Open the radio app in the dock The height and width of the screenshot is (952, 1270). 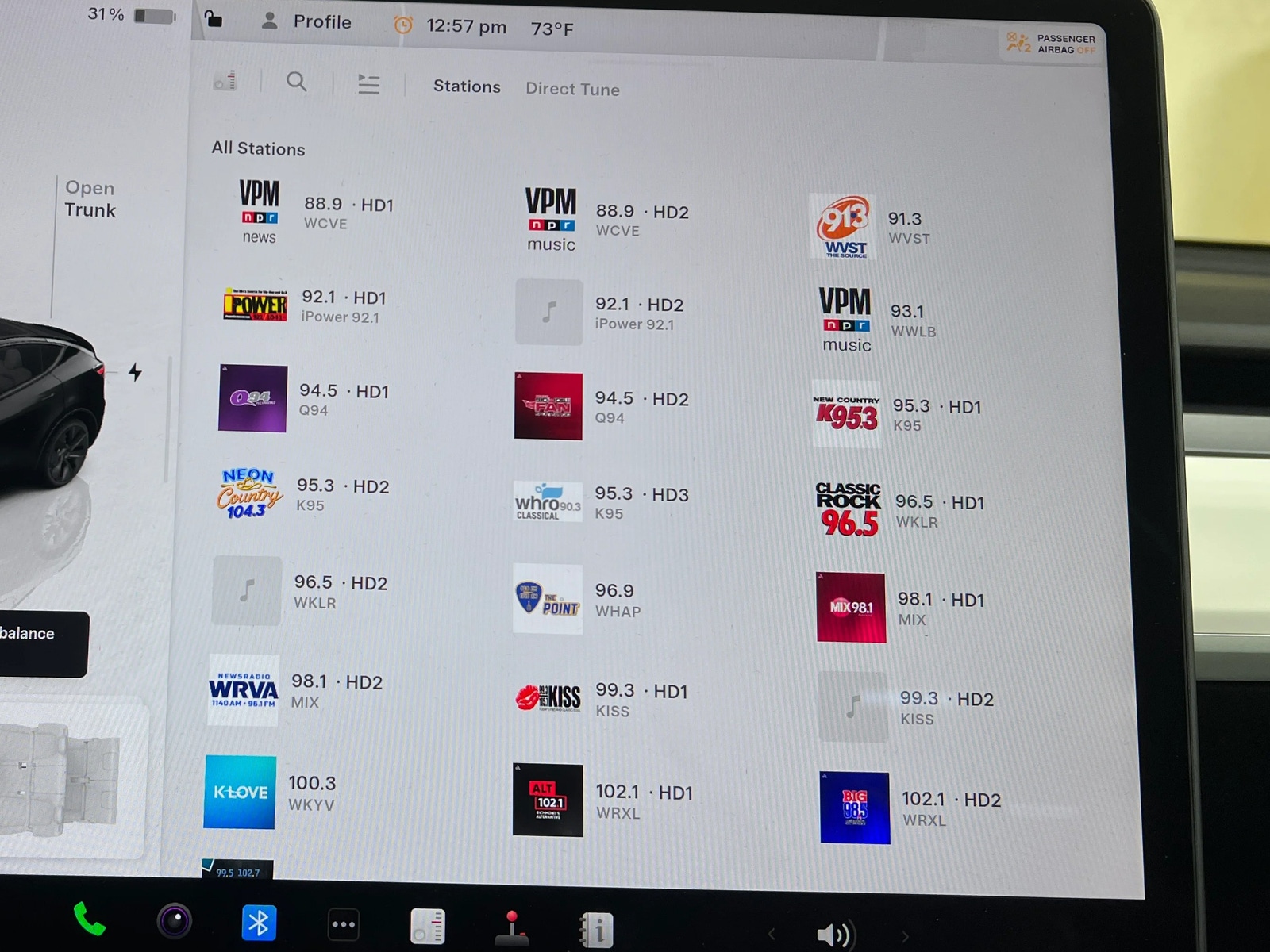428,926
